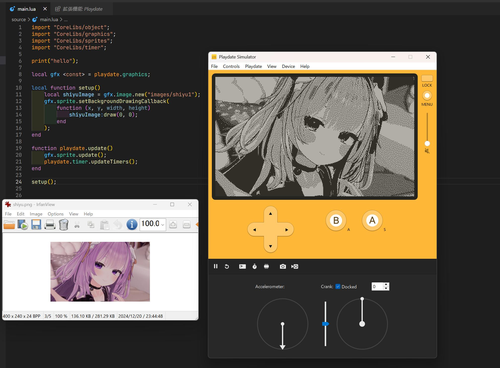
Task: Click the crank dial center knob
Action: point(362,324)
